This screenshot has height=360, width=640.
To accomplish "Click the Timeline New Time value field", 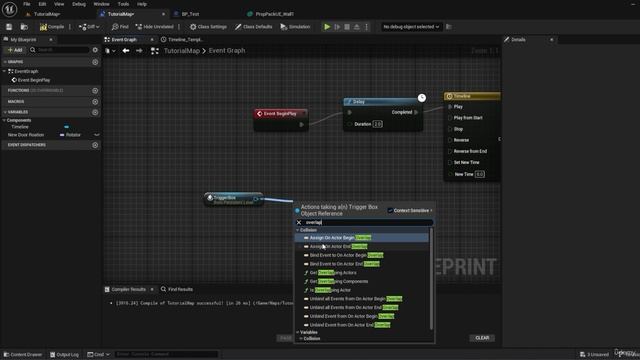I will point(480,174).
